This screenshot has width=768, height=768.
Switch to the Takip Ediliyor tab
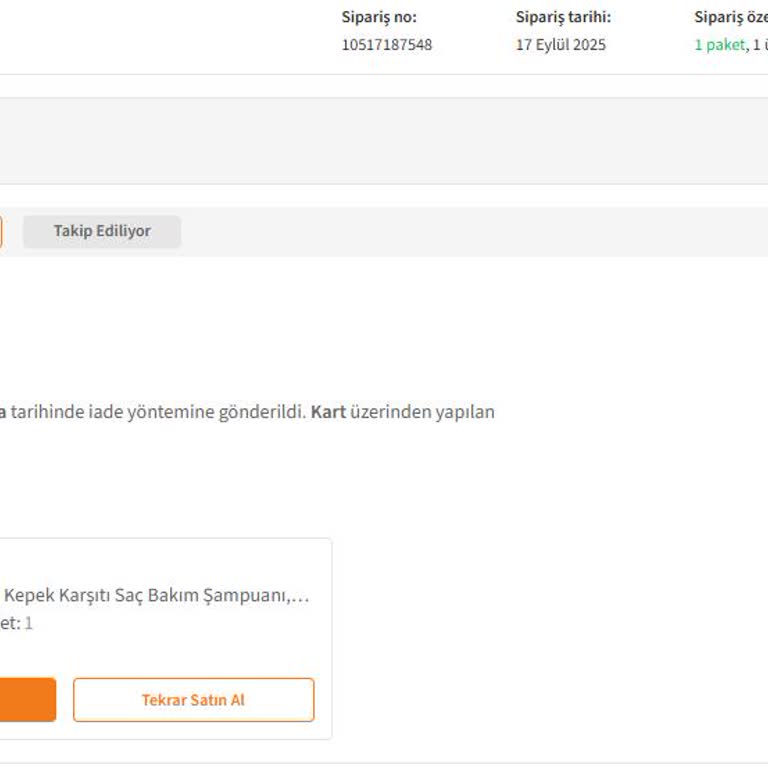(102, 231)
